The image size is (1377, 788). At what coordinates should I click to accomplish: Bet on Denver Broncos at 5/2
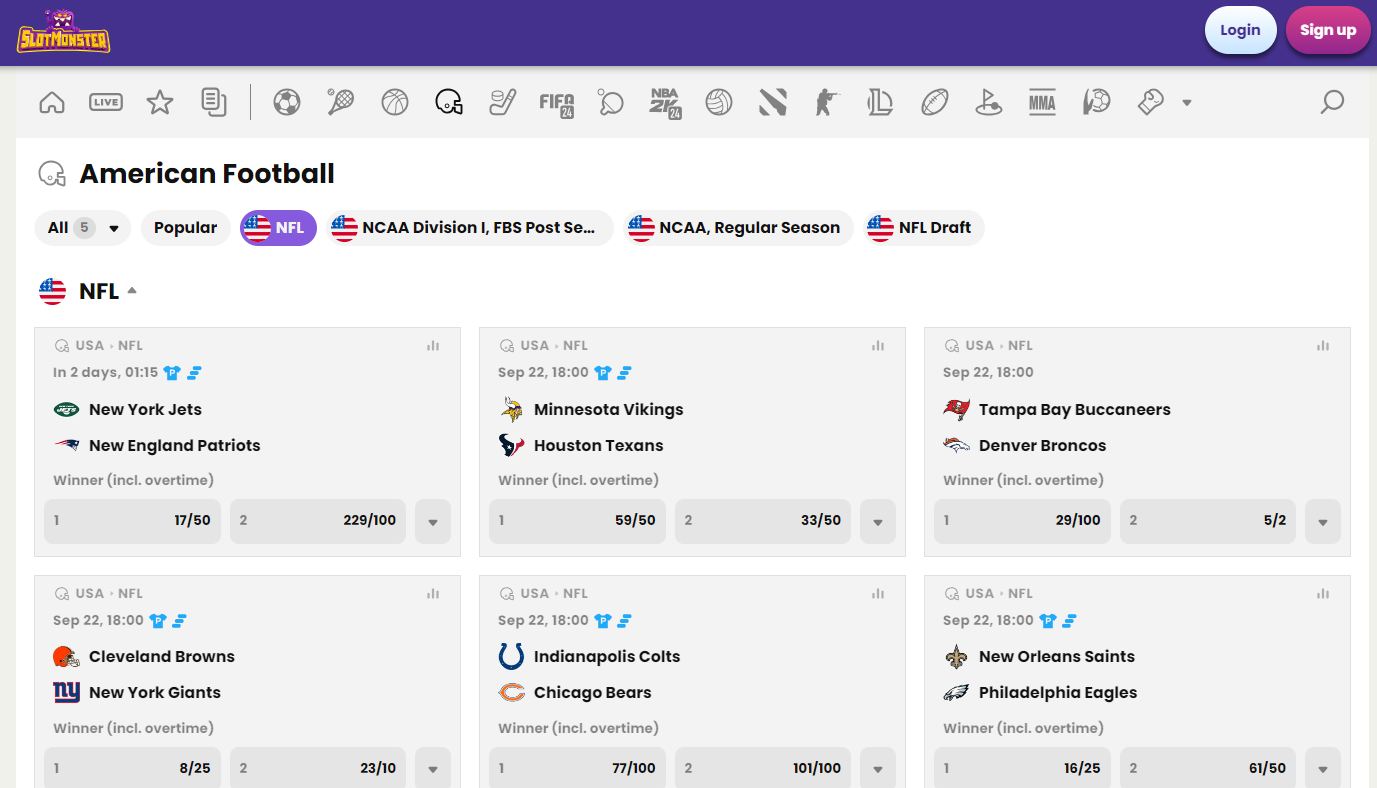point(1208,521)
